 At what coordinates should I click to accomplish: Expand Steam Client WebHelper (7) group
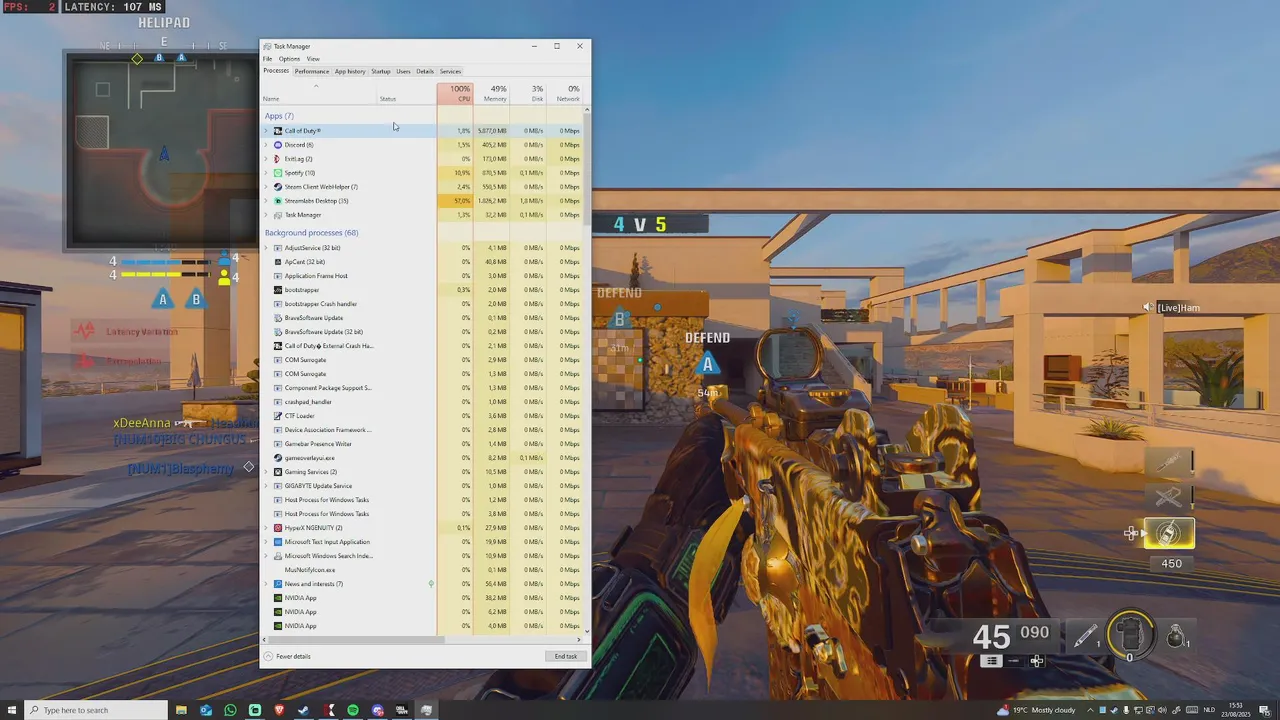266,187
